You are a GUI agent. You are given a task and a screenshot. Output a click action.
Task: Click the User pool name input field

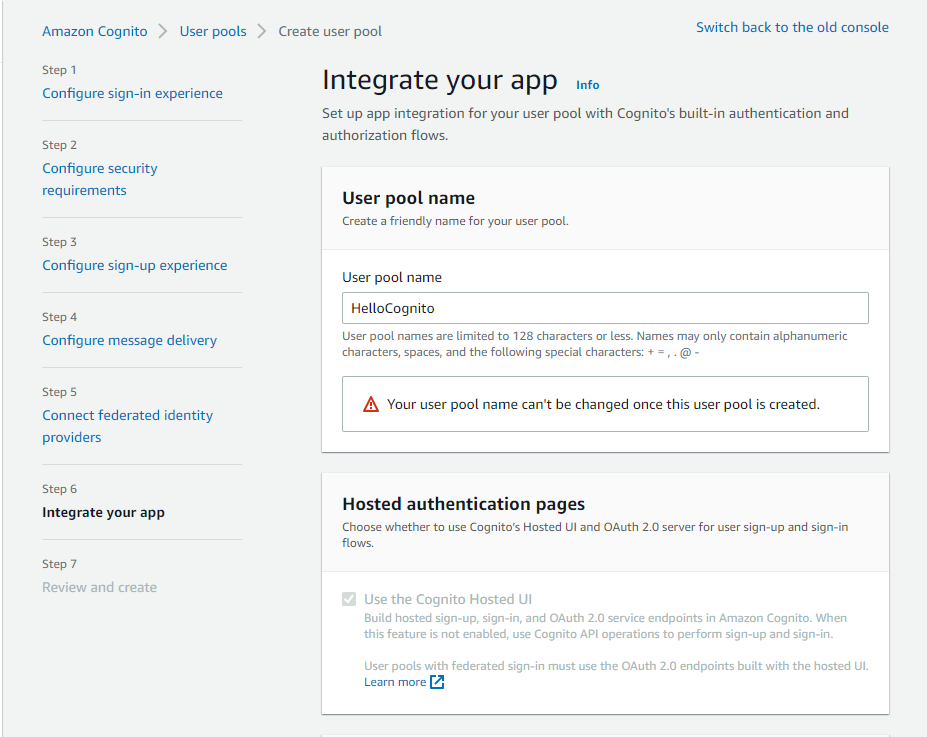pos(605,308)
